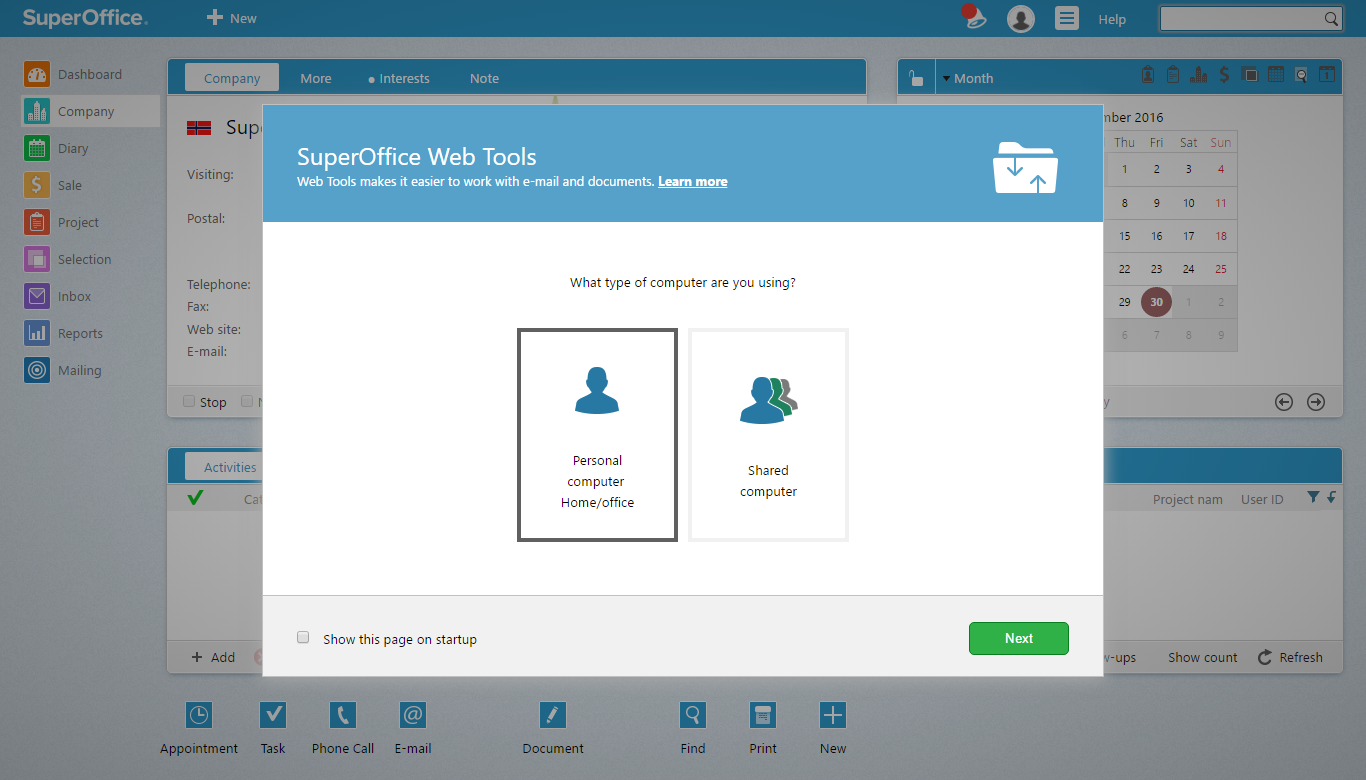1366x780 pixels.
Task: Open the Diary calendar icon in sidebar
Action: 37,148
